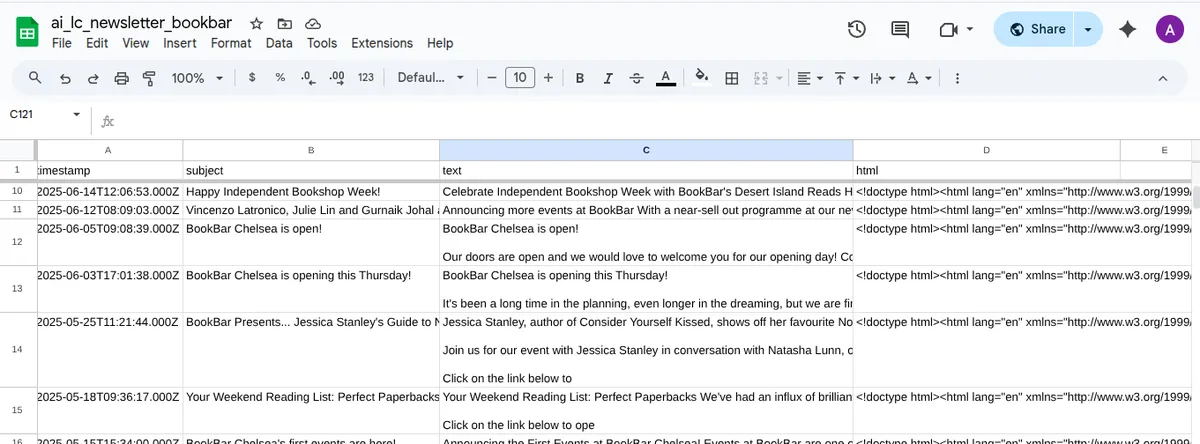The image size is (1200, 444).
Task: Open the Extensions menu
Action: [x=382, y=43]
